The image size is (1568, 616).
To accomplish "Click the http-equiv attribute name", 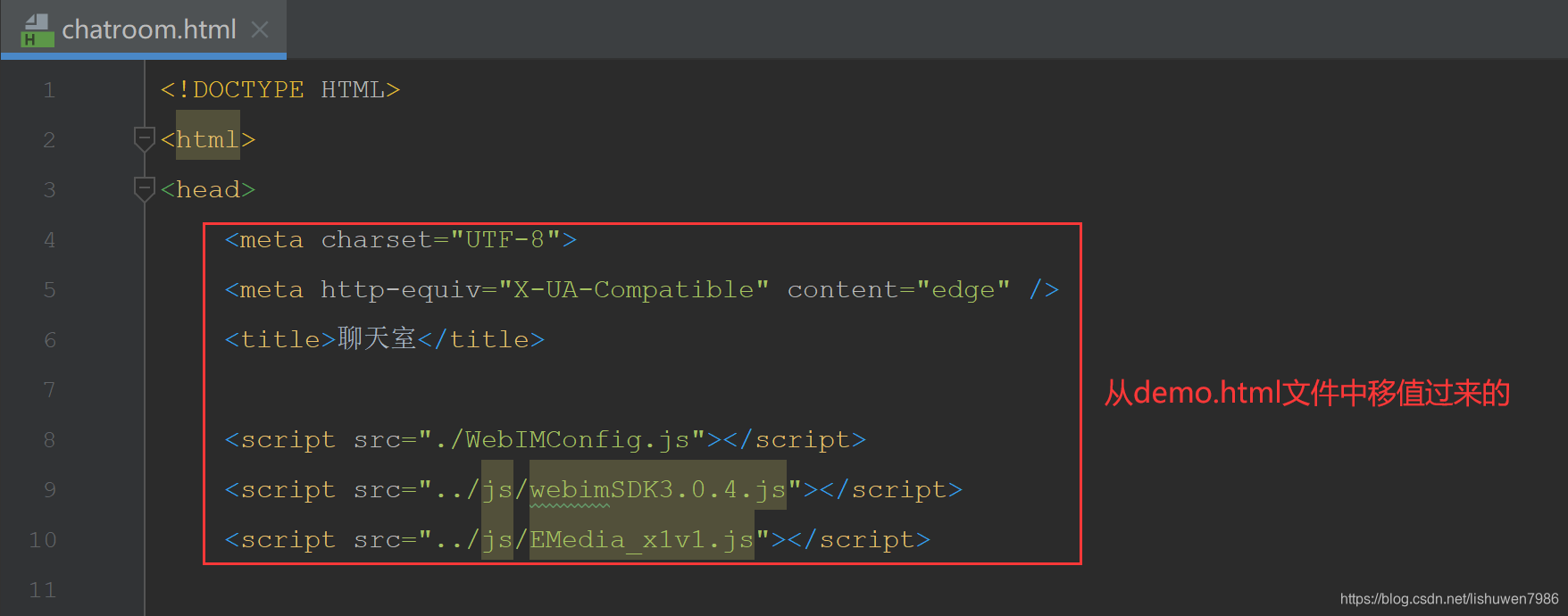I will coord(401,290).
